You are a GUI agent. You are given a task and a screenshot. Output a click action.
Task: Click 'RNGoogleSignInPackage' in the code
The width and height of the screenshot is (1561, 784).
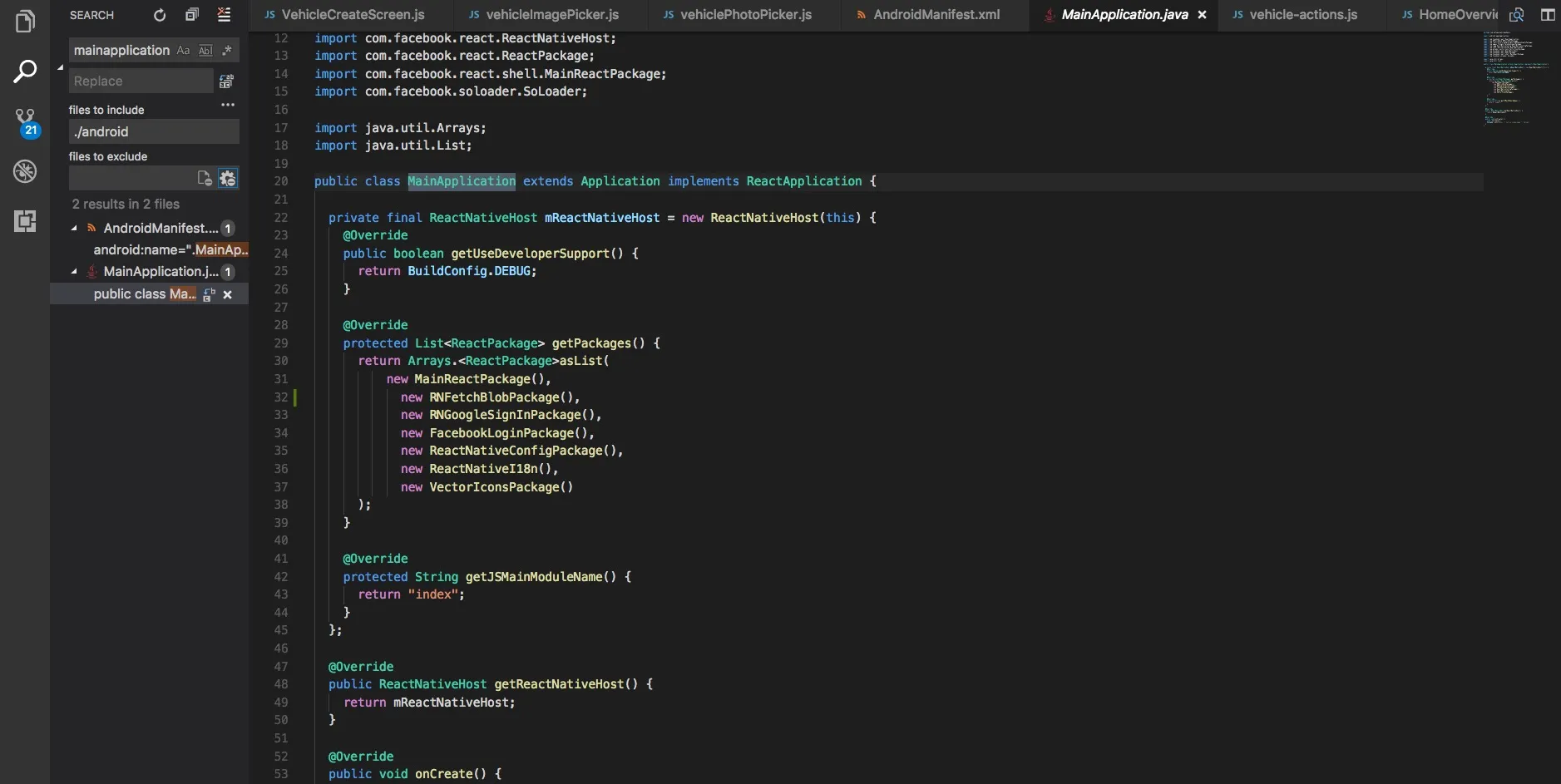[x=506, y=415]
